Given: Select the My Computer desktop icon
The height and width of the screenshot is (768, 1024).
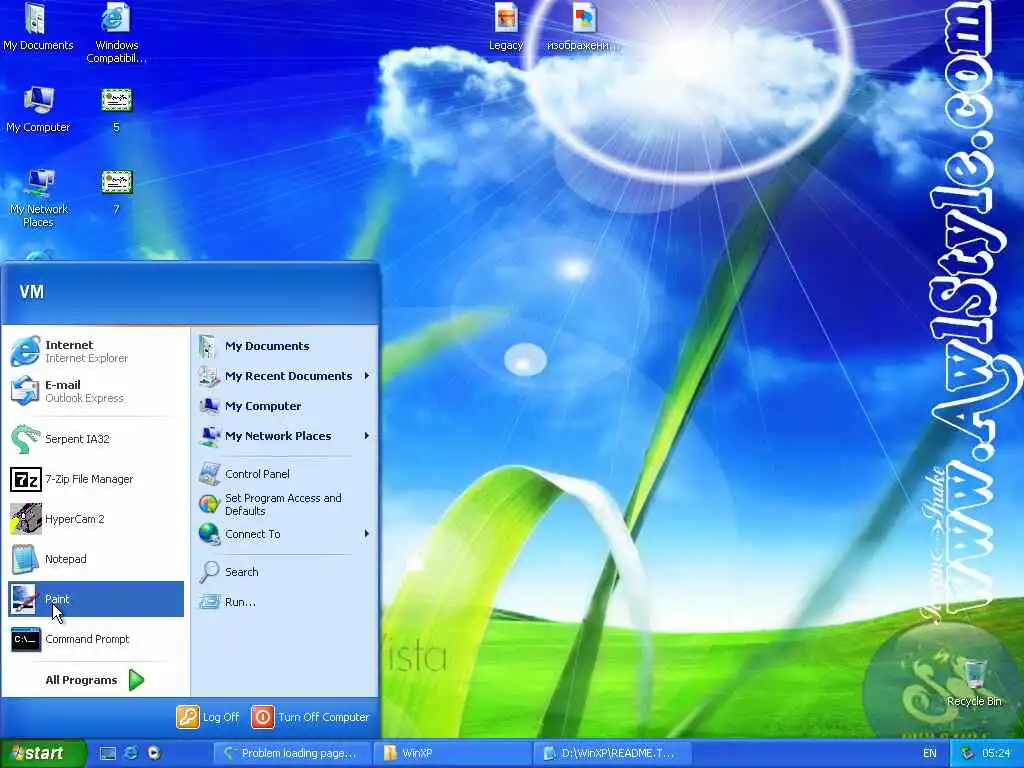Looking at the screenshot, I should [38, 108].
